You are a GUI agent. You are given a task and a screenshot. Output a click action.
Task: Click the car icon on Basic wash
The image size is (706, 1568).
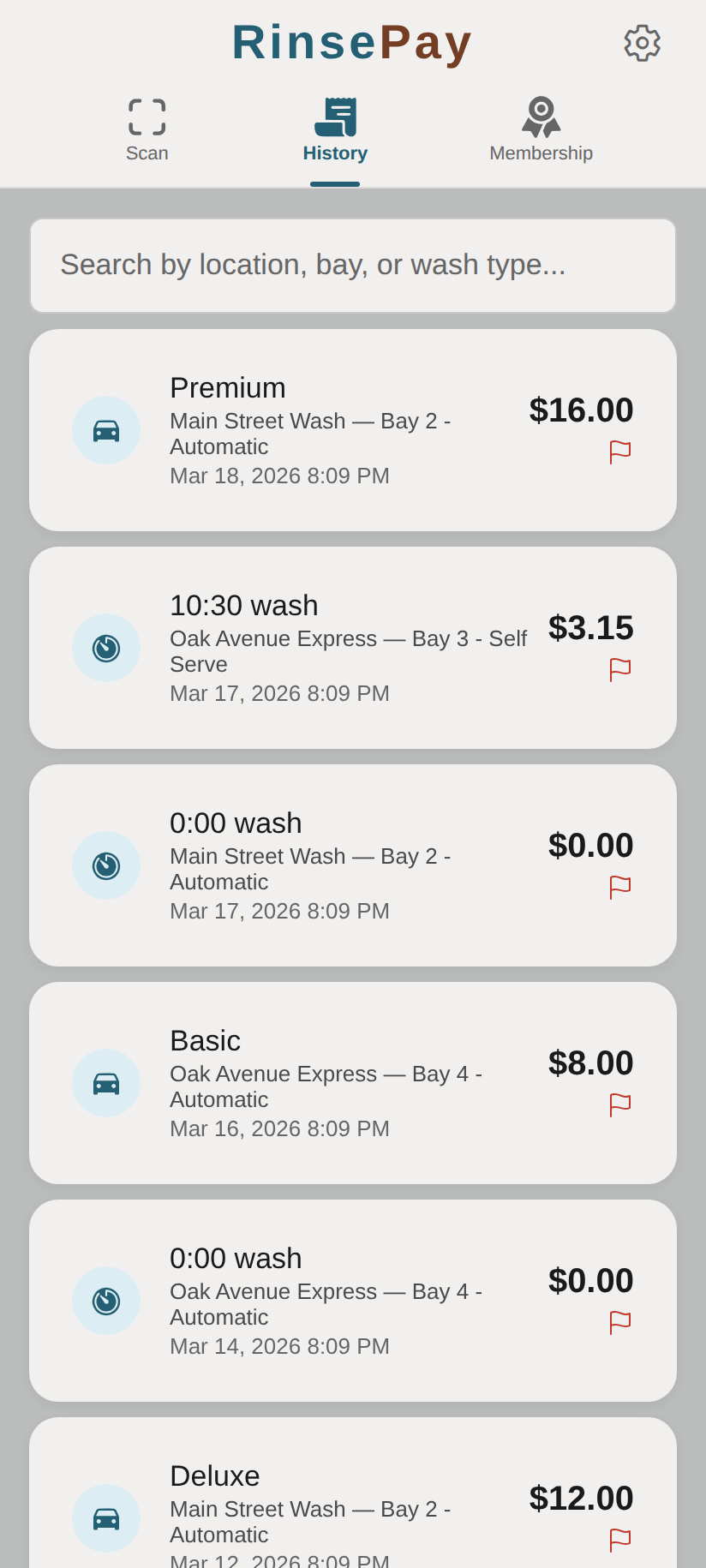(x=106, y=1083)
